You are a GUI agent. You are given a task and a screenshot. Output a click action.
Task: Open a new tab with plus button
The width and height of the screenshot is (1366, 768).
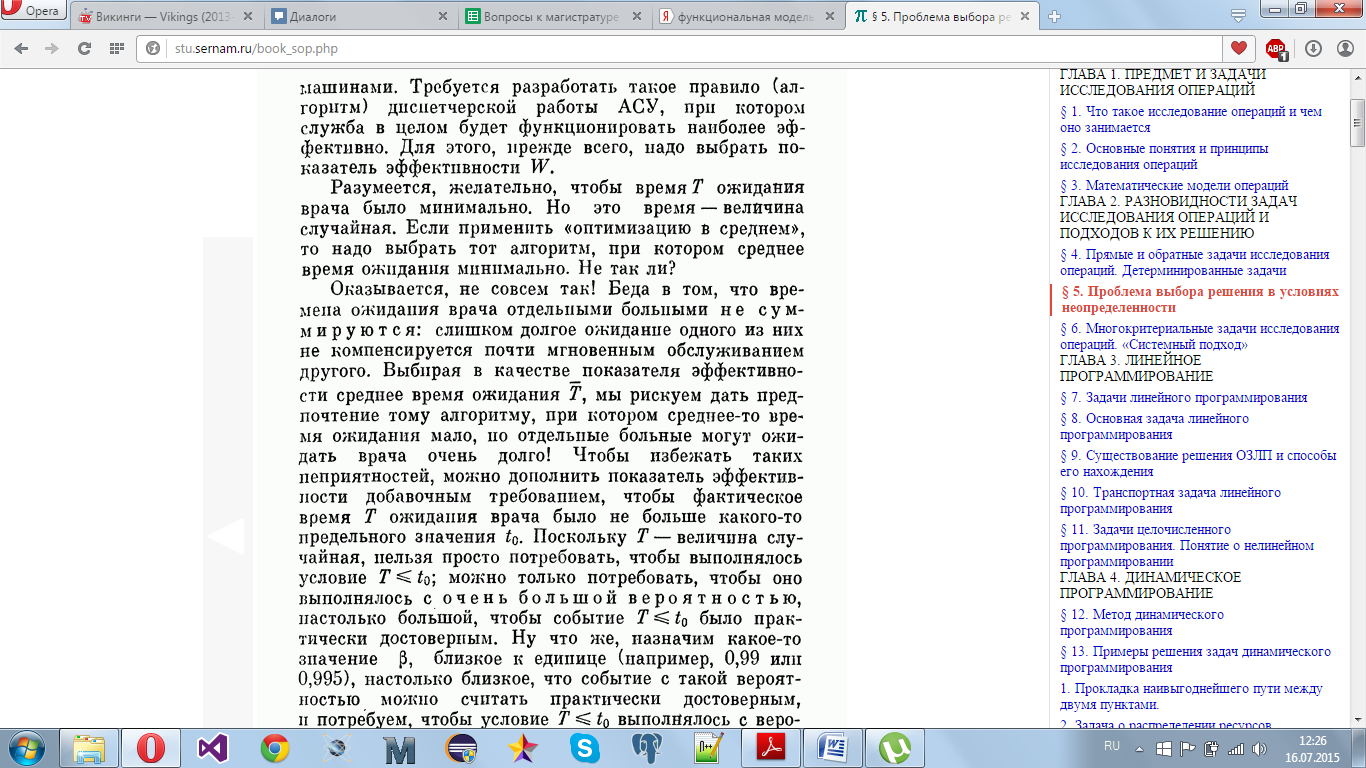point(1054,16)
